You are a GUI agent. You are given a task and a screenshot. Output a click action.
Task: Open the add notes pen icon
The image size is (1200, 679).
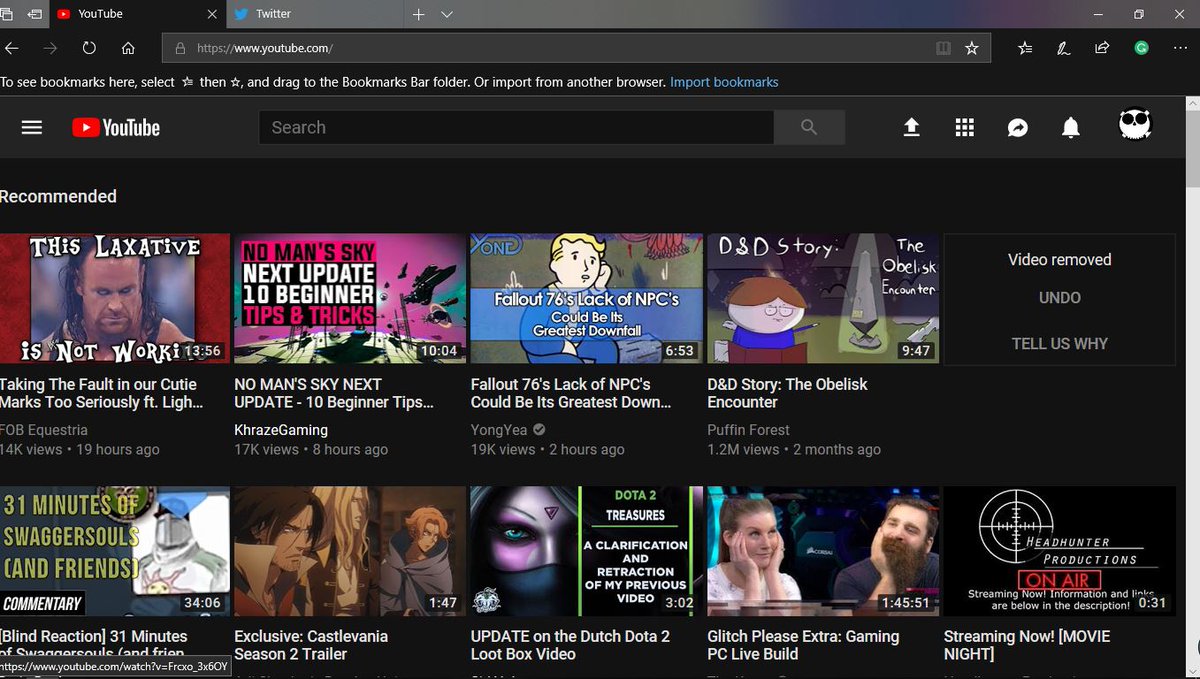pyautogui.click(x=1064, y=47)
